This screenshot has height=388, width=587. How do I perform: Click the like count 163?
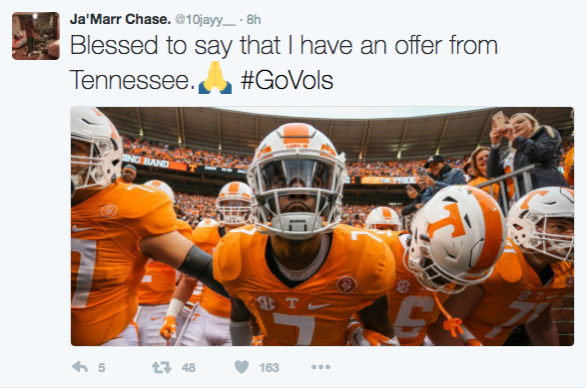269,368
